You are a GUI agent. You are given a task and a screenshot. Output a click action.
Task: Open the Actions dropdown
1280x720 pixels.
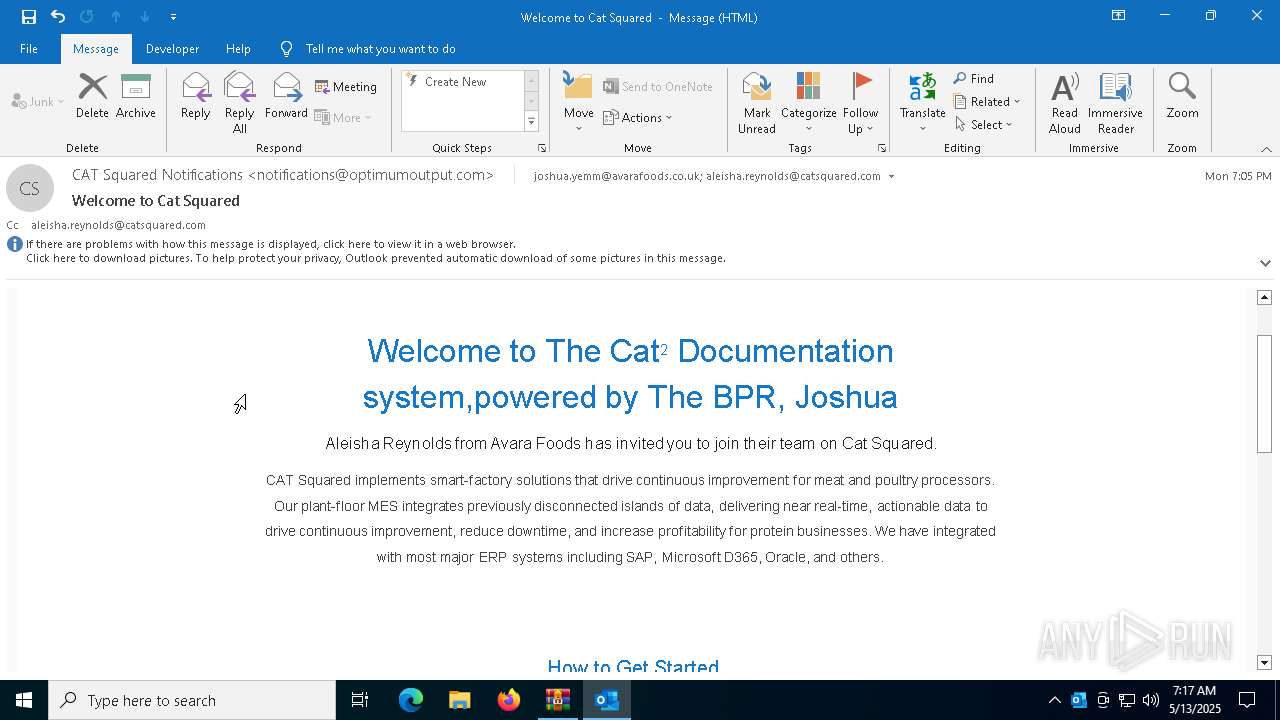point(638,117)
